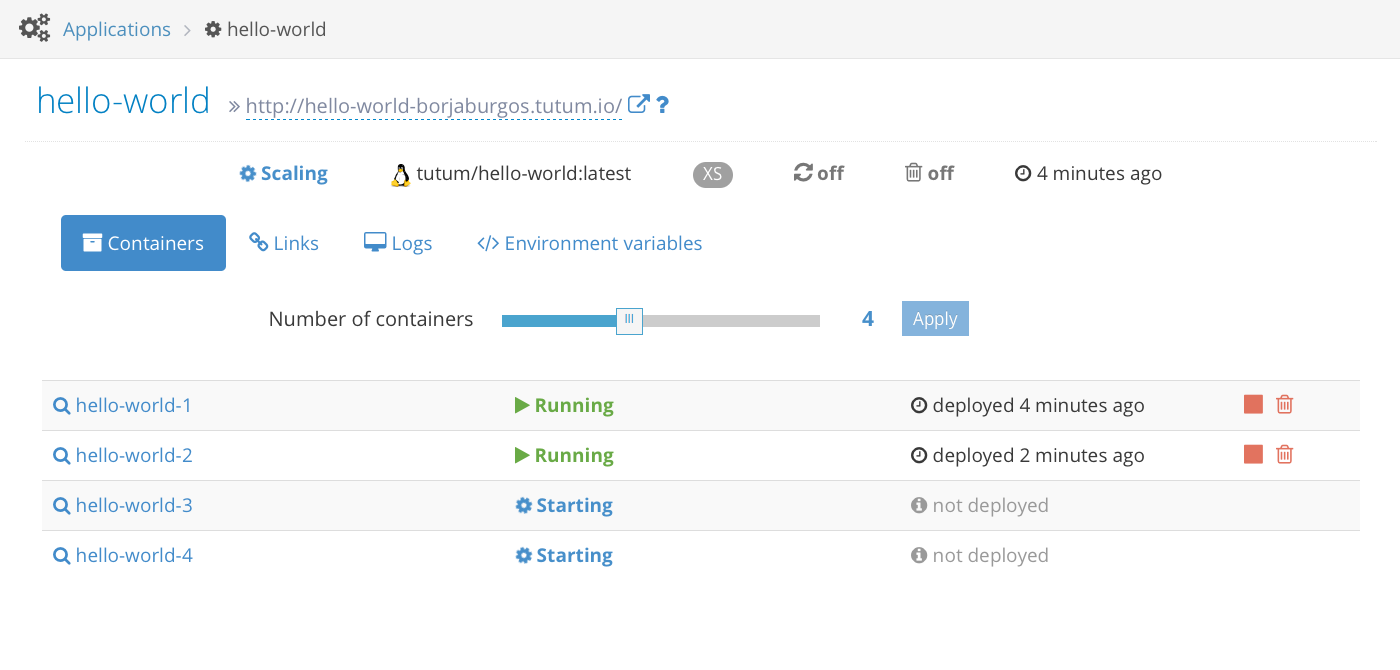Screen dimensions: 1400x670
Task: Stop the hello-world-2 container with red square
Action: pyautogui.click(x=1253, y=454)
